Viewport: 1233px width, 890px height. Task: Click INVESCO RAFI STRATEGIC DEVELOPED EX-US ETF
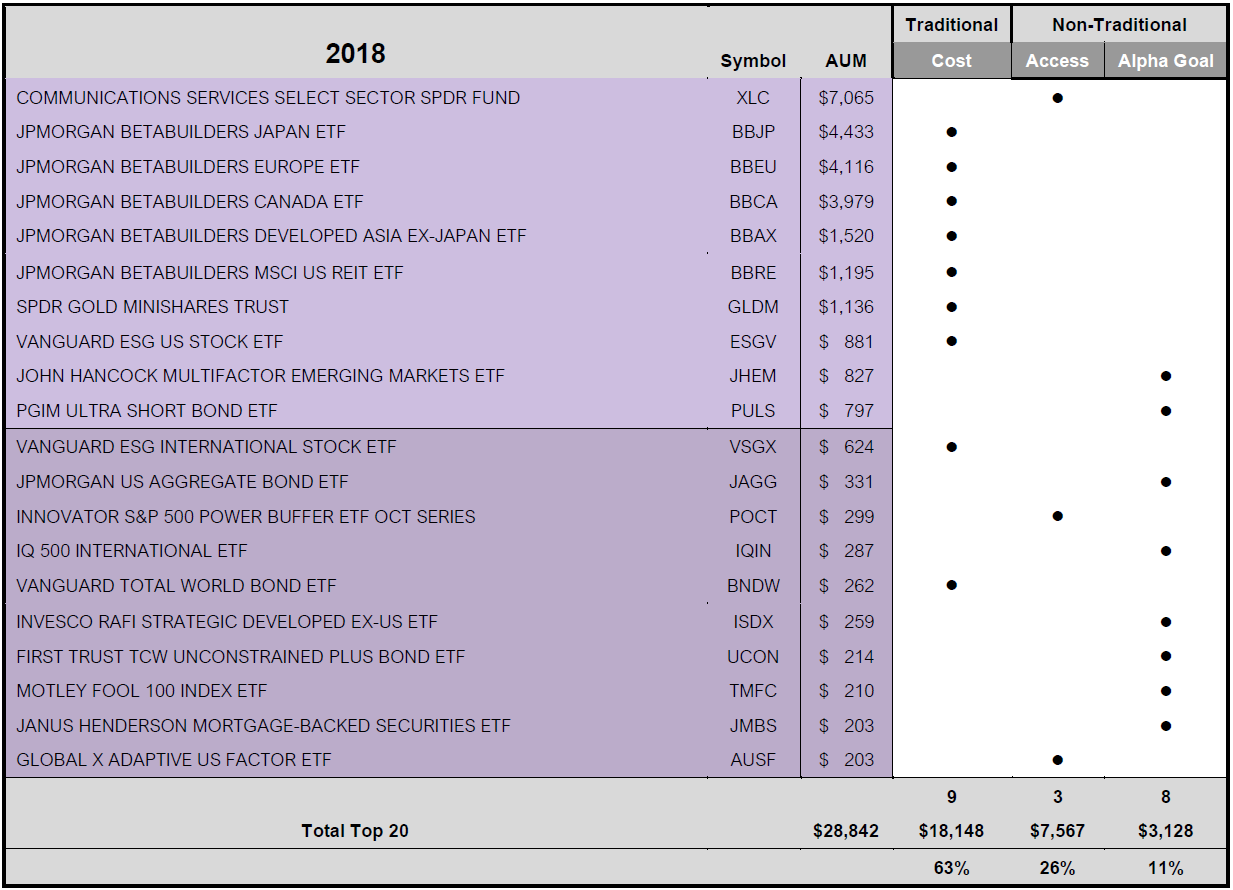tap(227, 622)
